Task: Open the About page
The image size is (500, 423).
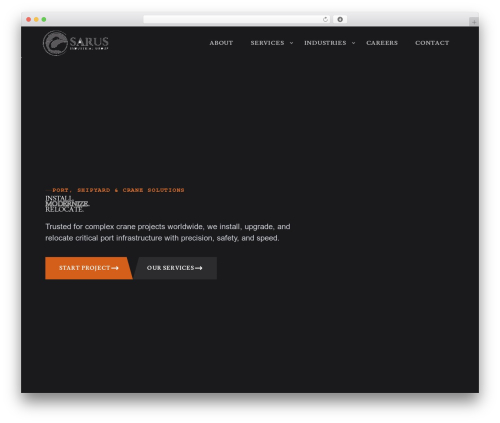Action: (221, 43)
